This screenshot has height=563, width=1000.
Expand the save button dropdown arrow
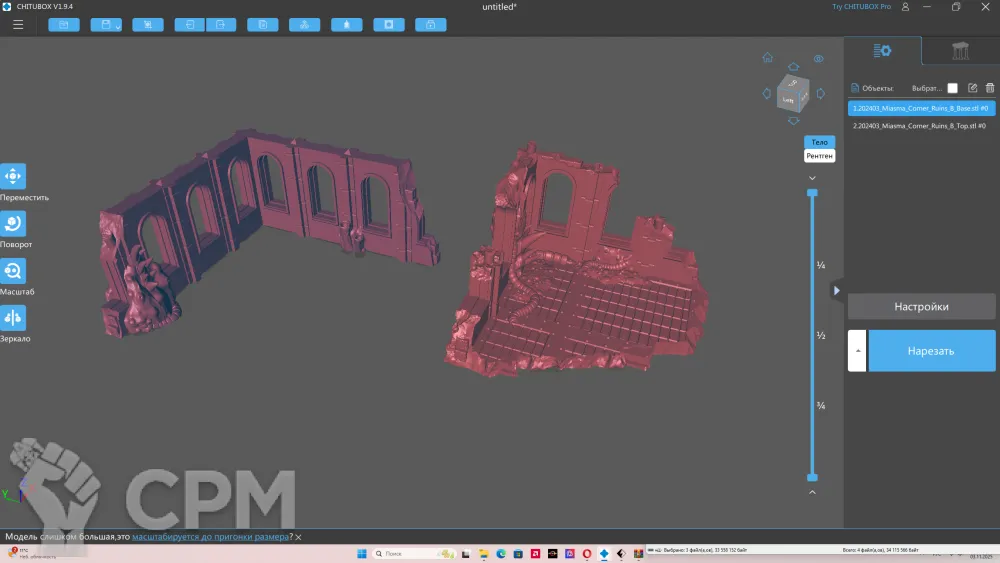pos(118,25)
